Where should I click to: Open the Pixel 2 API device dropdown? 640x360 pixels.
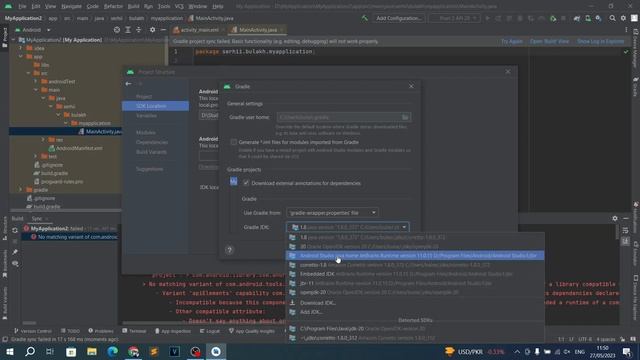pyautogui.click(x=454, y=18)
